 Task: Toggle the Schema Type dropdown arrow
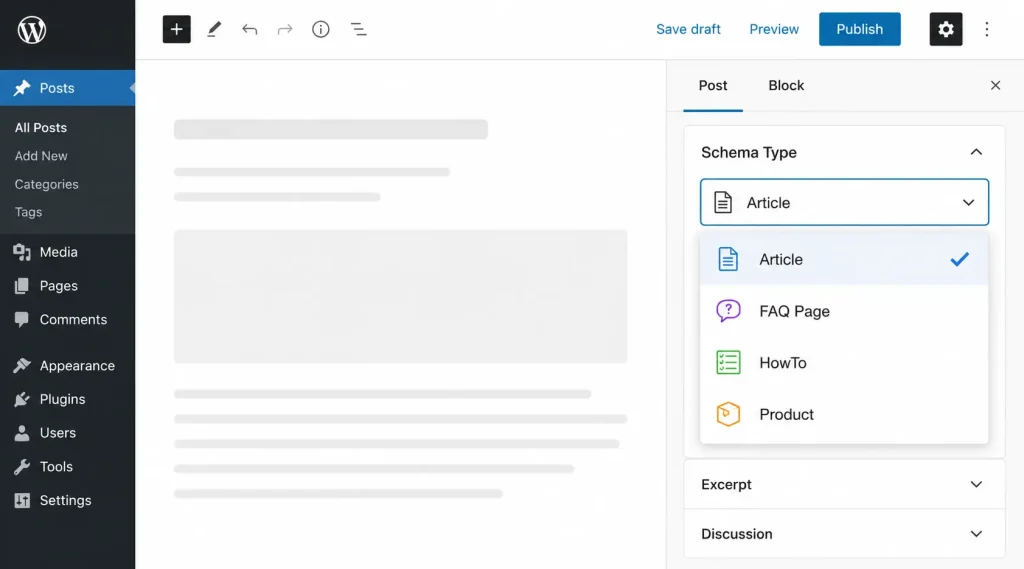968,203
